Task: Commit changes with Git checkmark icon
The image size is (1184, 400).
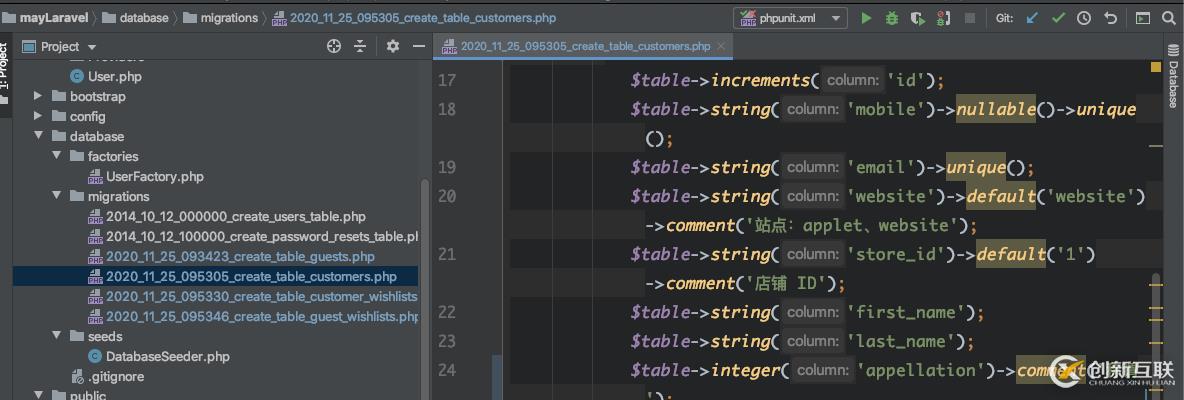Action: pyautogui.click(x=1058, y=18)
